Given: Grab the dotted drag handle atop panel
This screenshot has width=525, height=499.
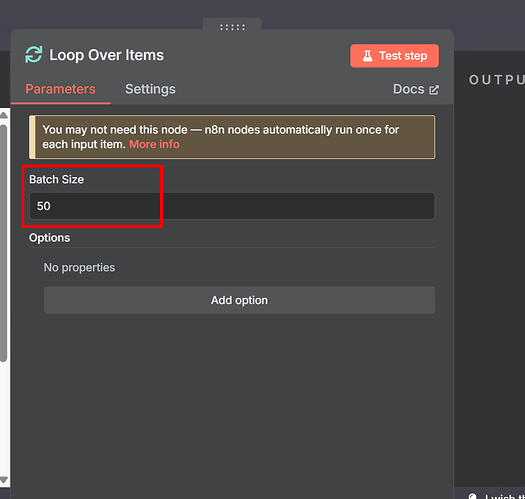Looking at the screenshot, I should 232,27.
